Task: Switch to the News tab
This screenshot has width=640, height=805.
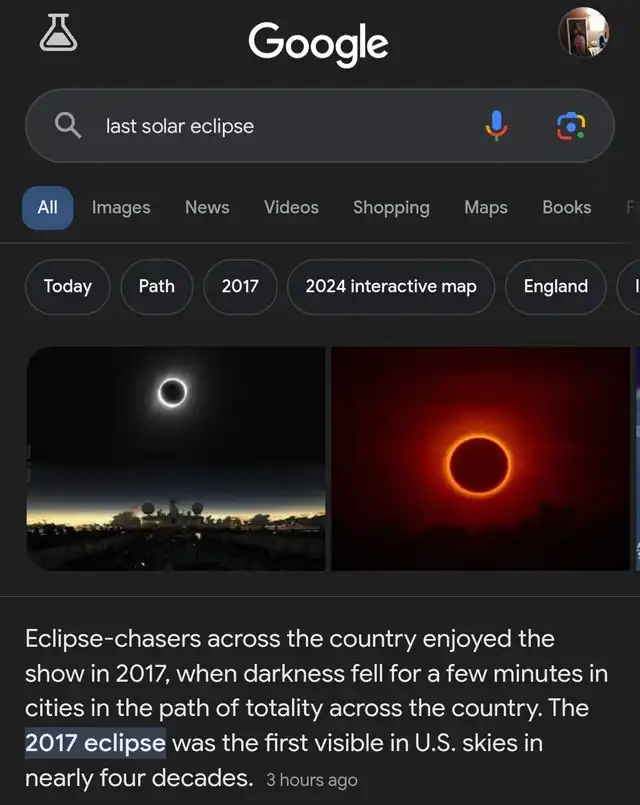Action: click(207, 207)
